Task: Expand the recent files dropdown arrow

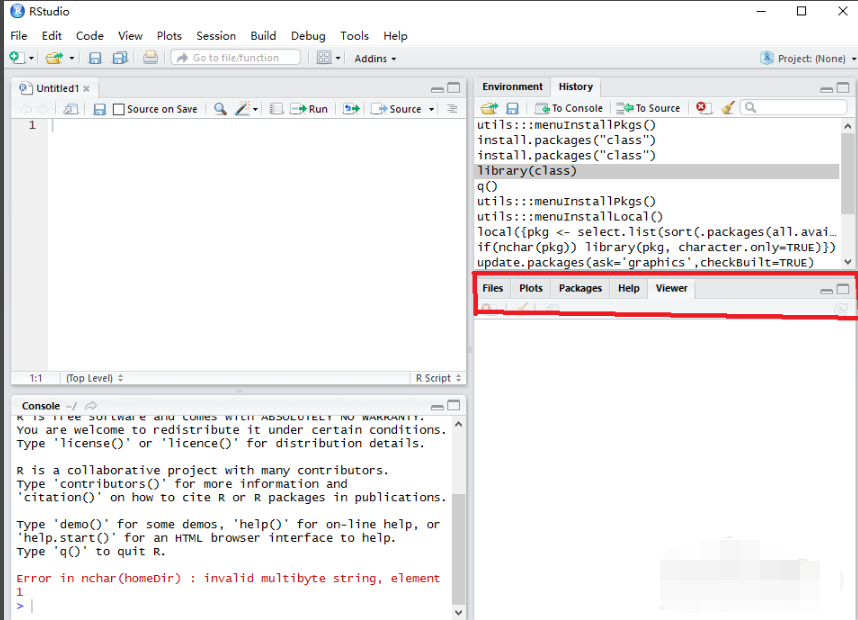Action: (71, 58)
